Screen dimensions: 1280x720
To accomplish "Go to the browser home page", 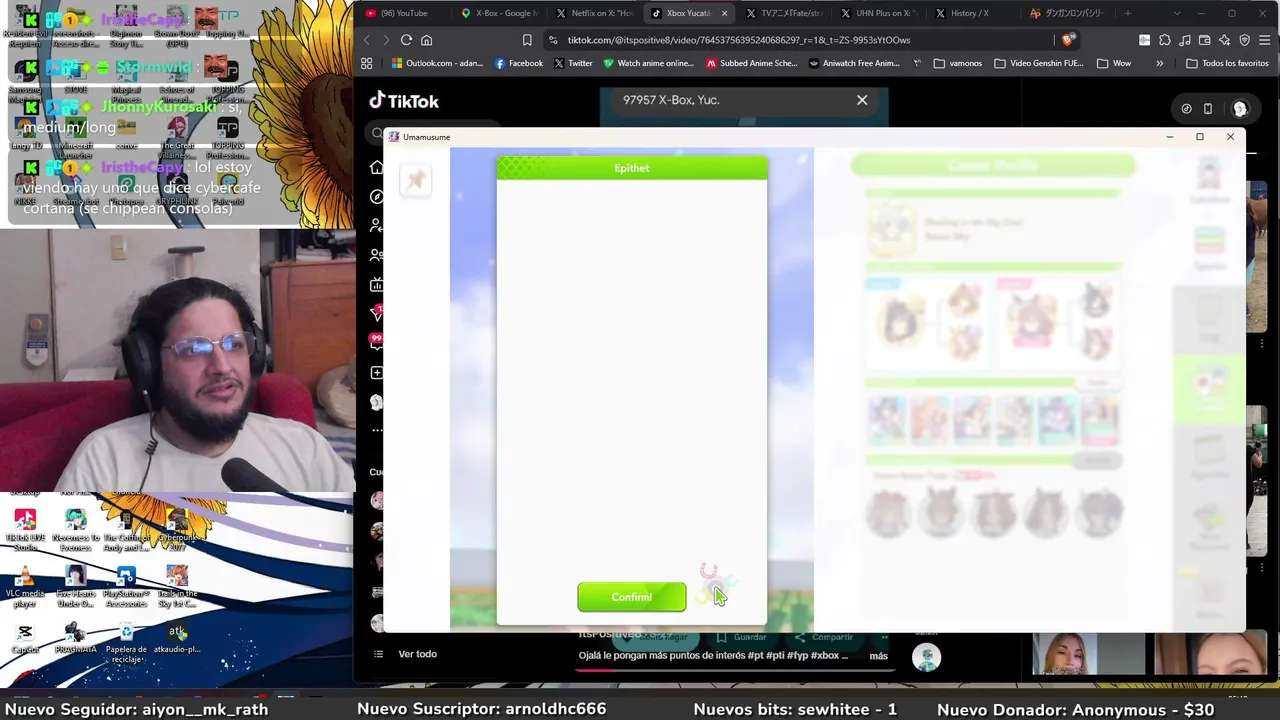I will (426, 40).
